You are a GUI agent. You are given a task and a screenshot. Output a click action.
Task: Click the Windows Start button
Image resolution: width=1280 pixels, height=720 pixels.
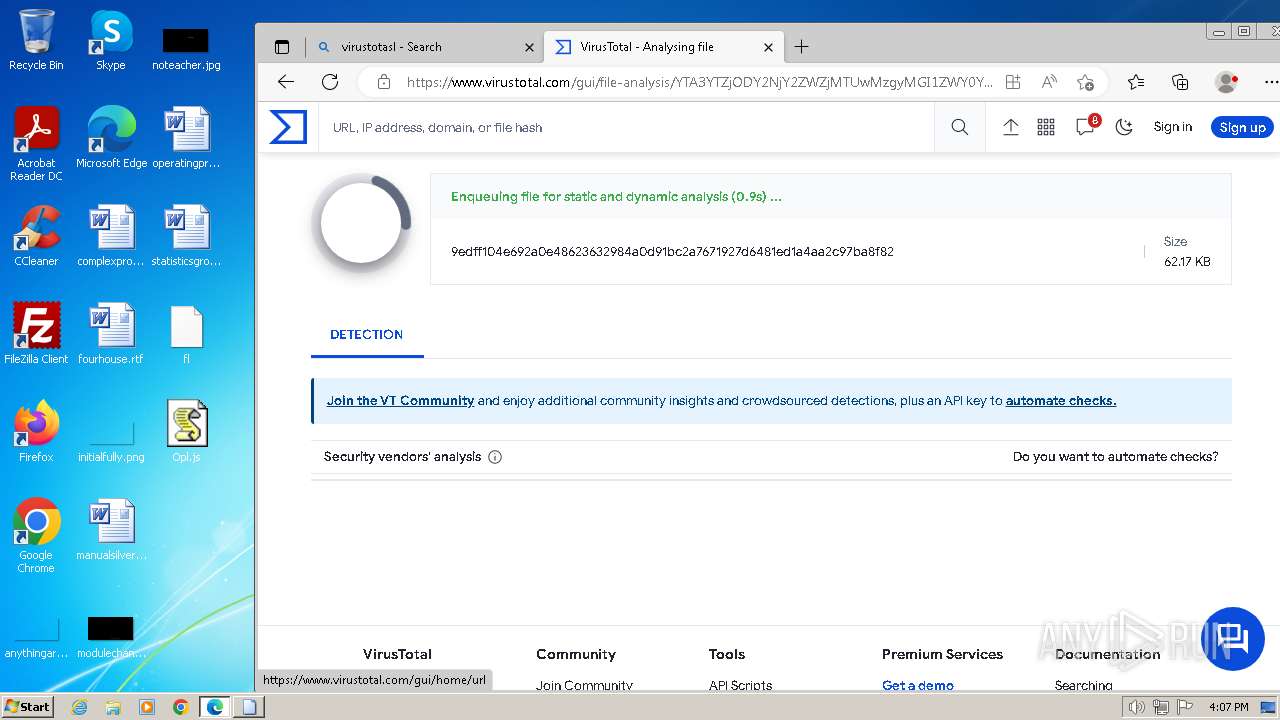(x=27, y=707)
